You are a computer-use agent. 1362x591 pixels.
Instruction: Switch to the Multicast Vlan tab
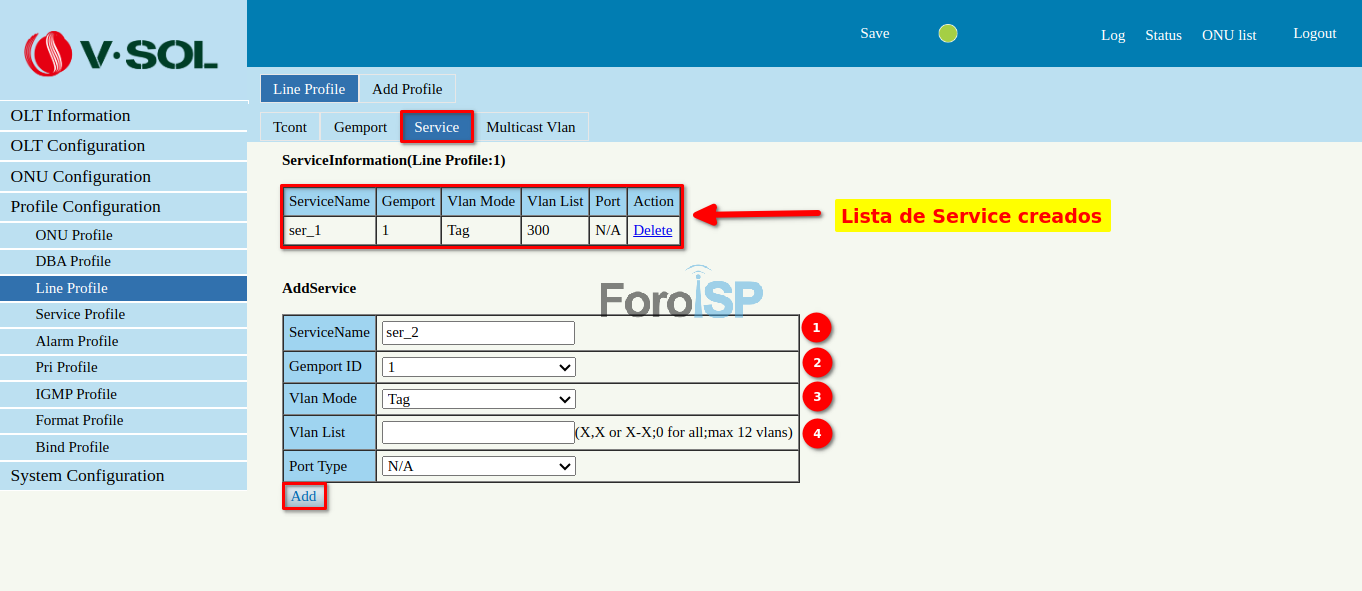point(531,127)
